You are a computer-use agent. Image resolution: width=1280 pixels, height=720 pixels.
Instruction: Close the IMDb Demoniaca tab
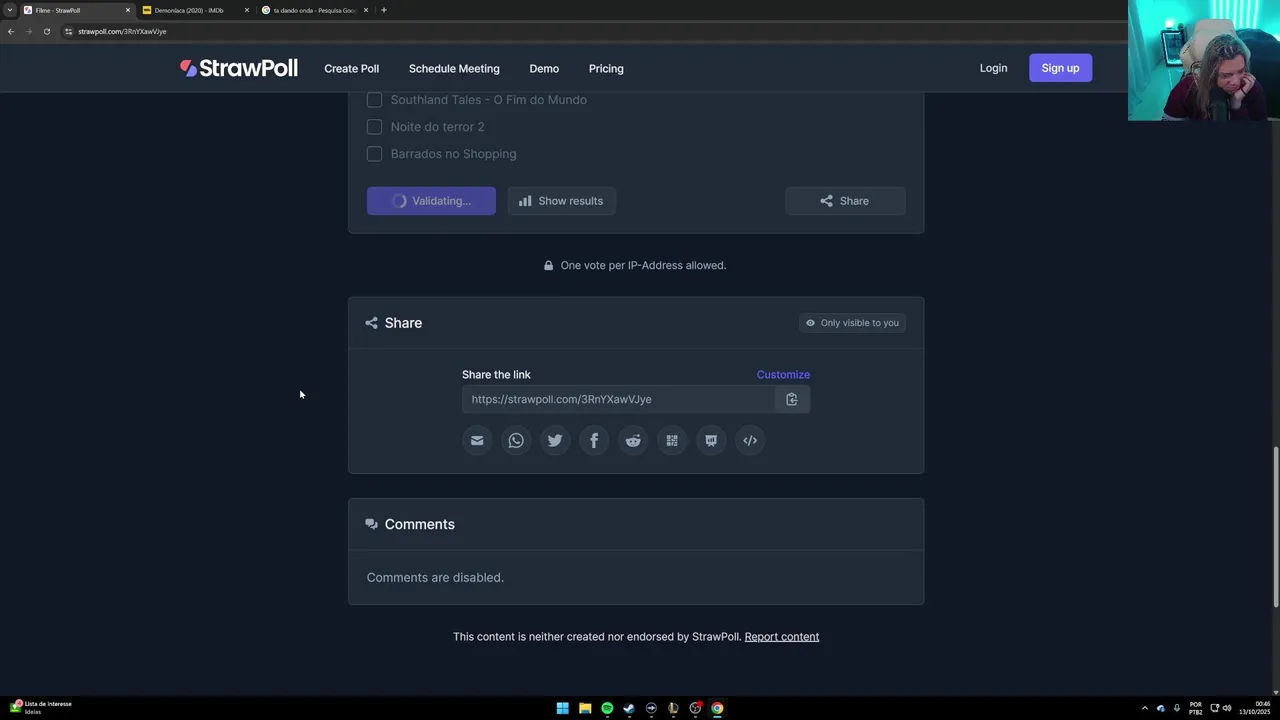[247, 10]
